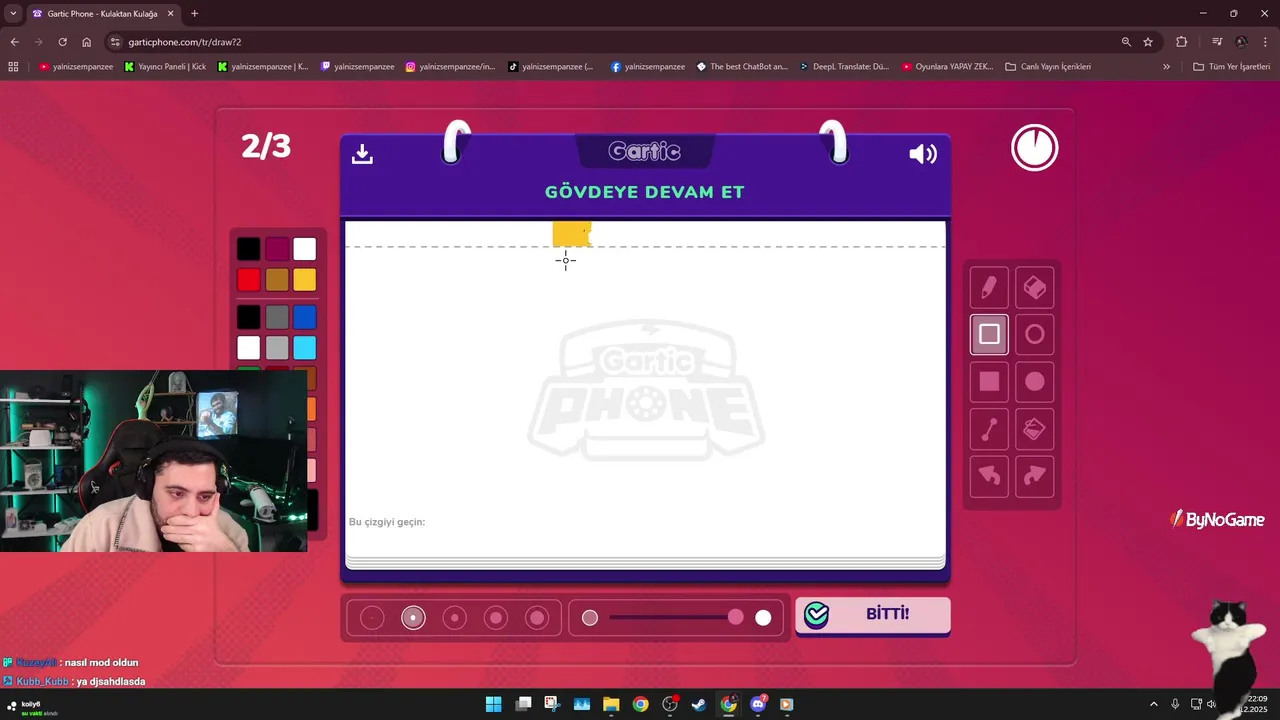
Task: Click the drawing canvas cursor crosshair area
Action: coord(566,261)
